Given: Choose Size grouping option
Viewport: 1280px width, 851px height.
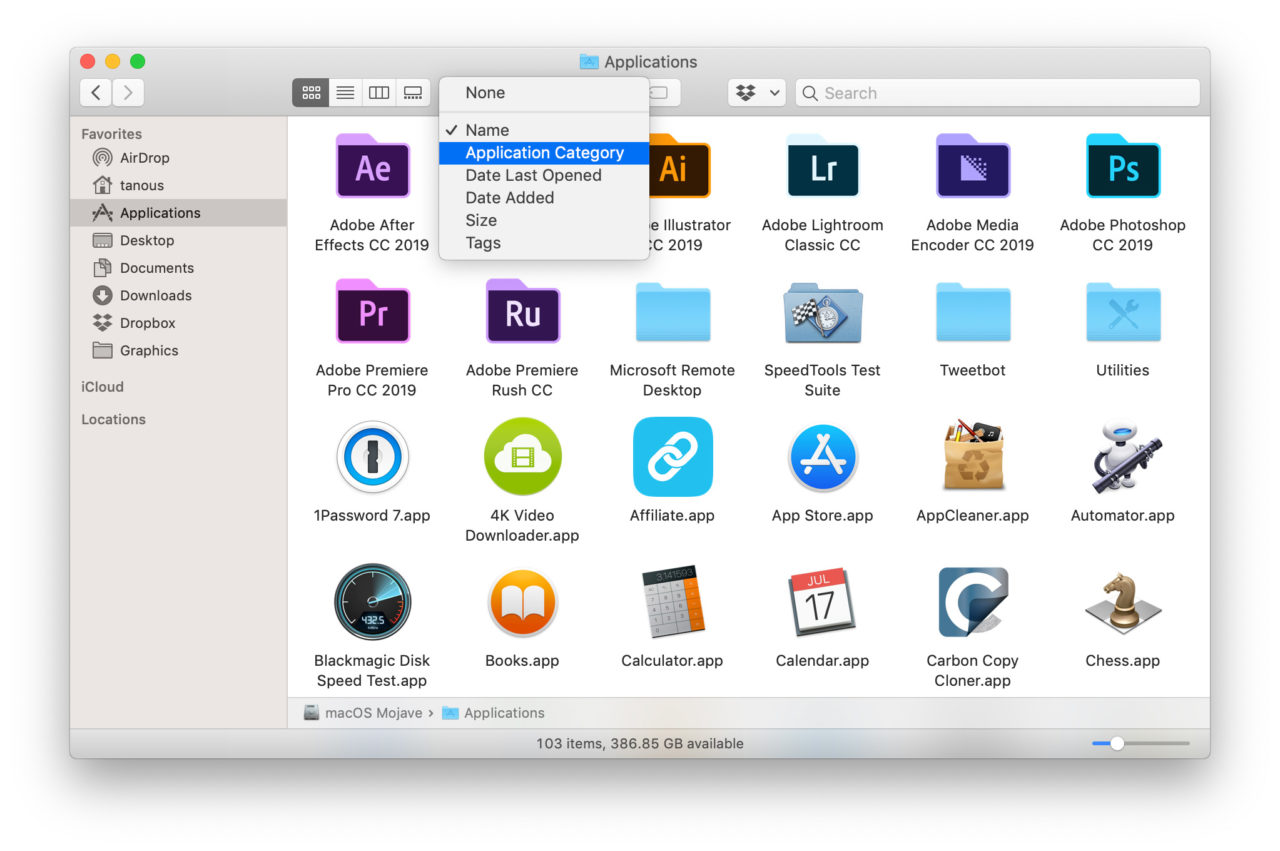Looking at the screenshot, I should pyautogui.click(x=544, y=220).
